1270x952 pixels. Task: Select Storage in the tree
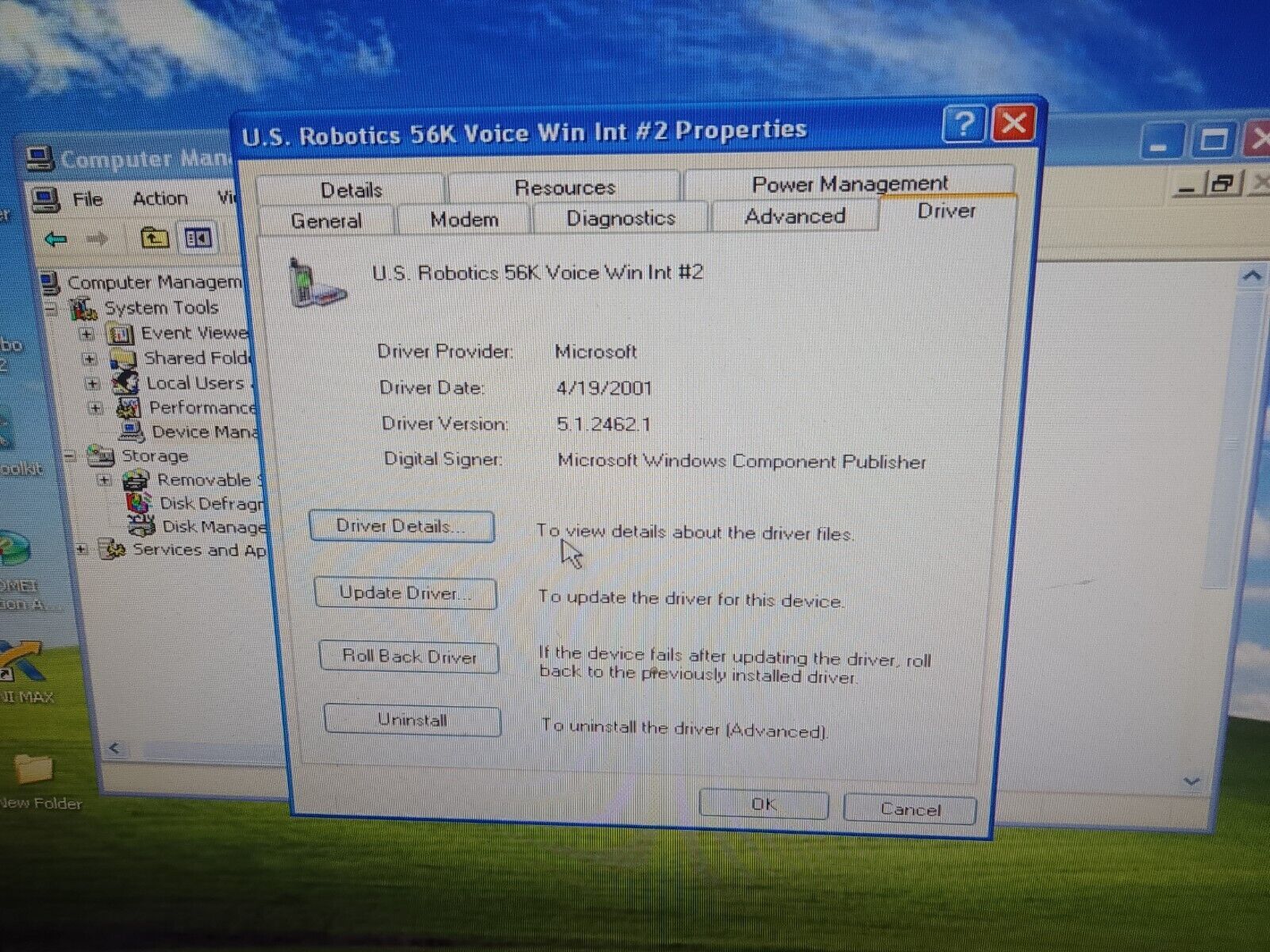[155, 456]
